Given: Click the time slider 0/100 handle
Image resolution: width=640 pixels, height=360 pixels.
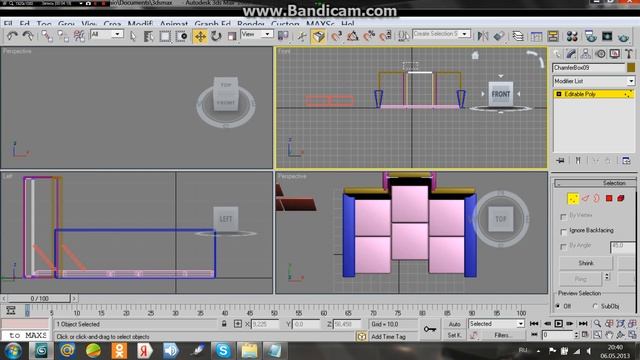Looking at the screenshot, I should [x=39, y=299].
